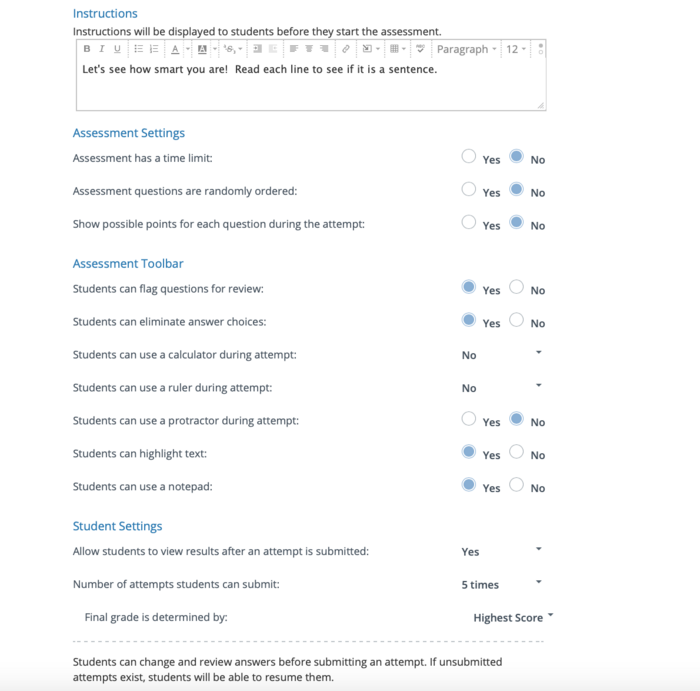This screenshot has width=700, height=691.
Task: Select No for flagging questions for review
Action: coord(516,288)
